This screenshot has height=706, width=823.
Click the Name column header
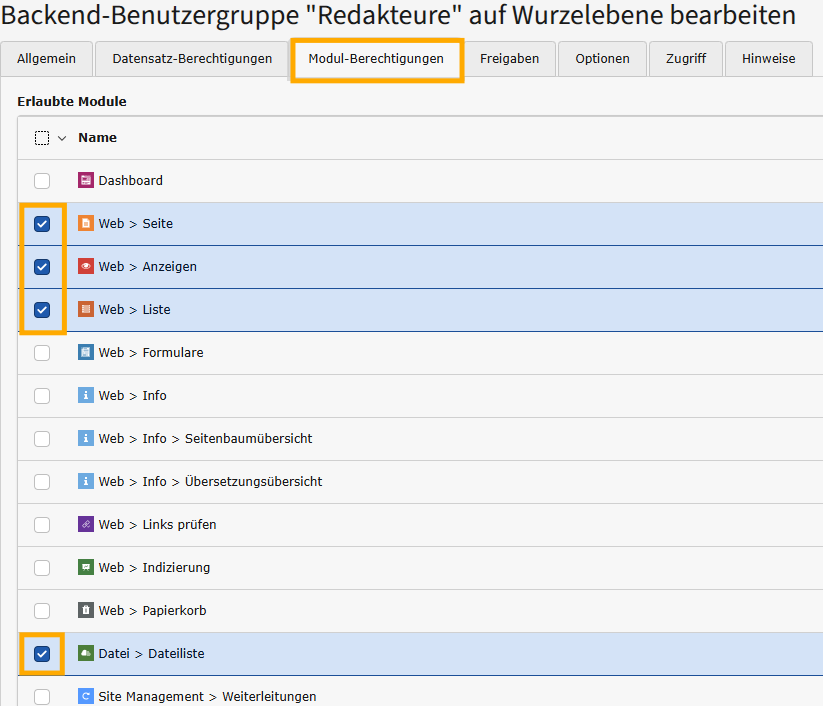[x=98, y=138]
